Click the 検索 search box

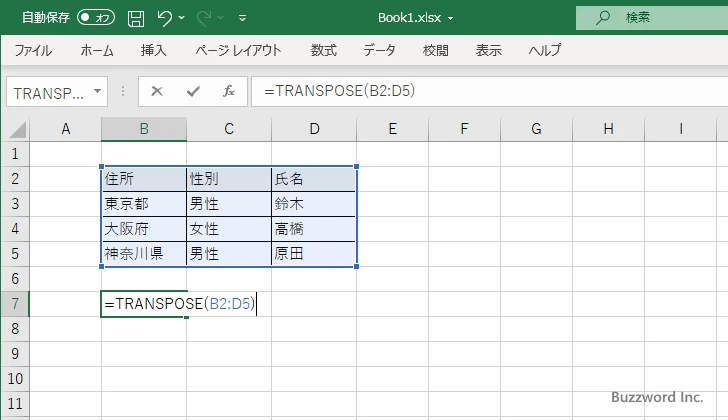(x=652, y=18)
